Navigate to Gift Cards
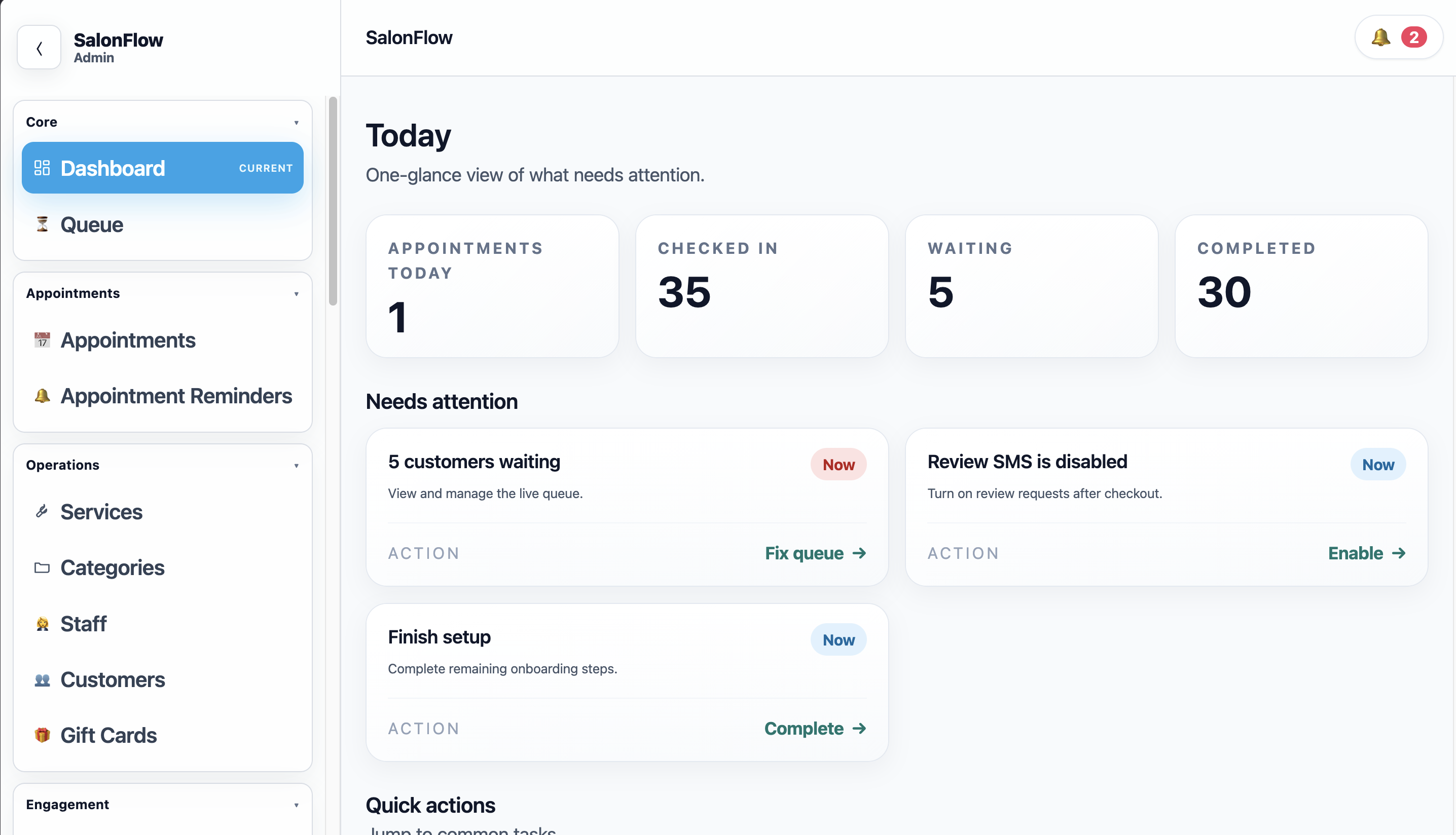1456x835 pixels. point(162,735)
